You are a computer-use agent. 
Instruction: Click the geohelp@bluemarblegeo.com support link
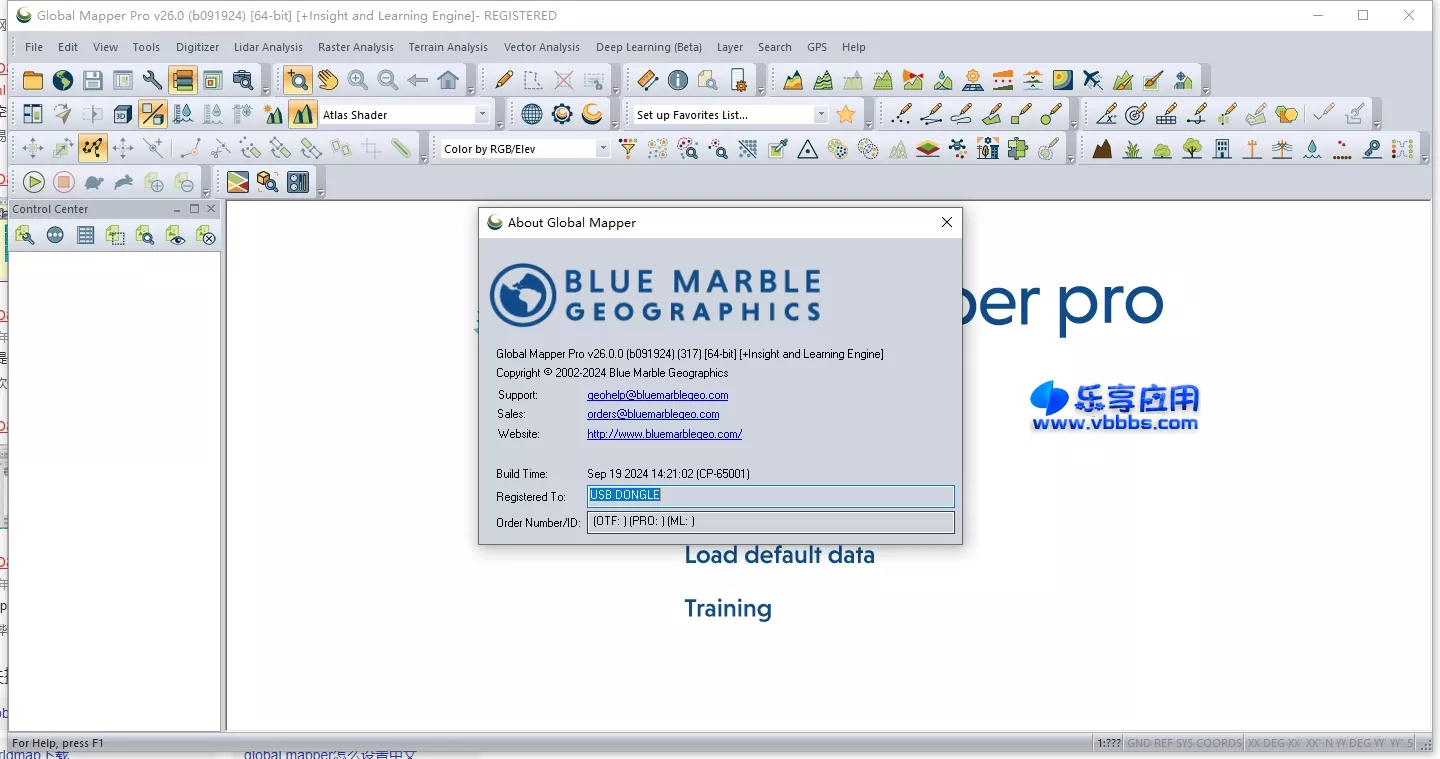657,395
